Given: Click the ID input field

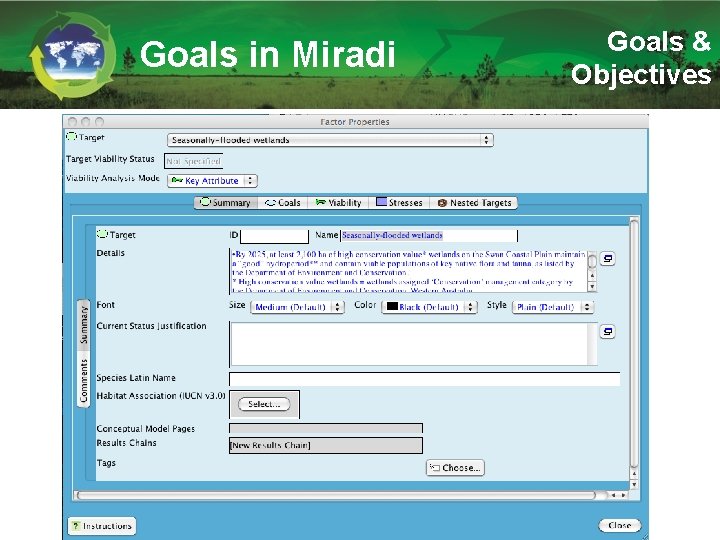Looking at the screenshot, I should coord(274,236).
